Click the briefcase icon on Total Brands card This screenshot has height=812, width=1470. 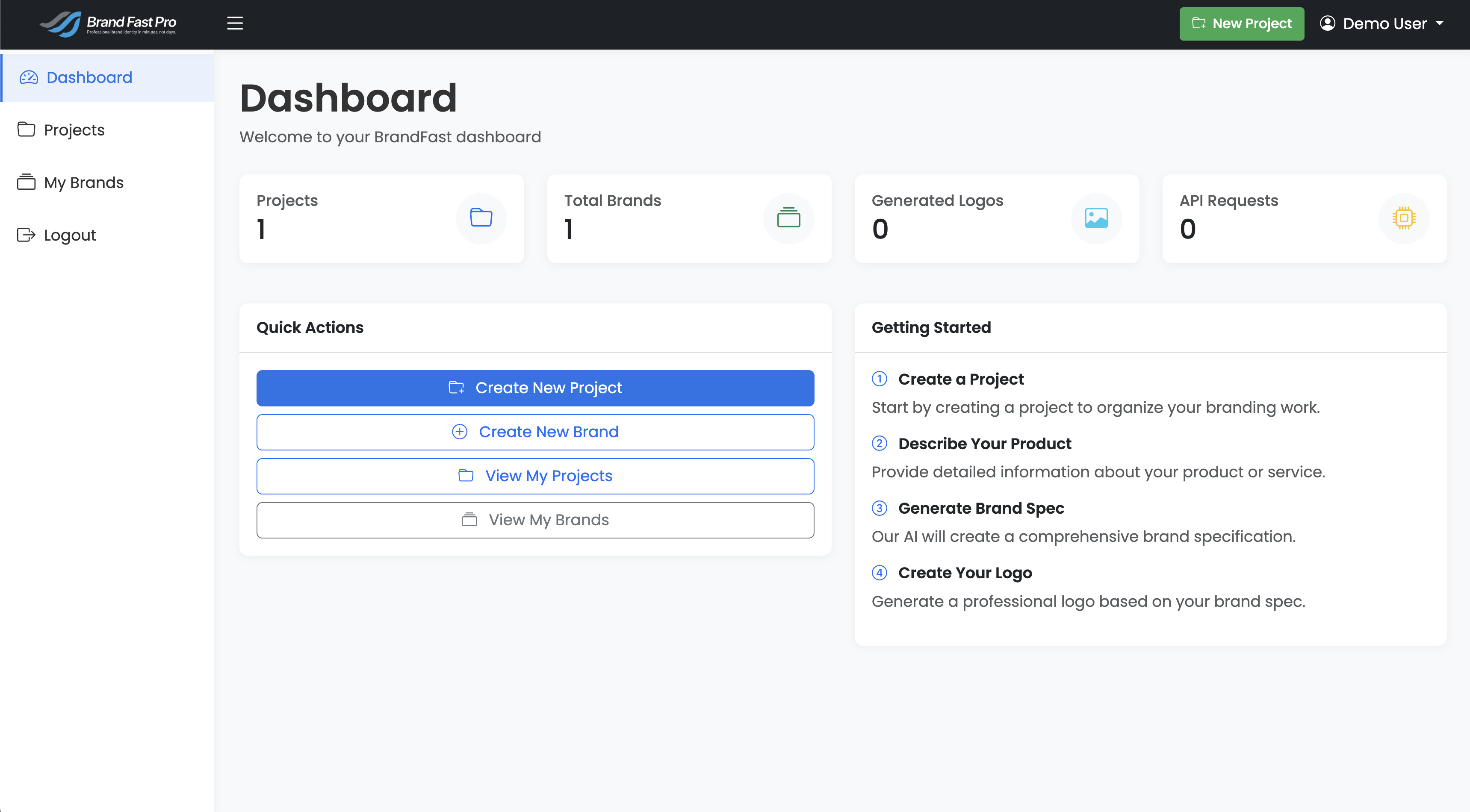point(788,218)
